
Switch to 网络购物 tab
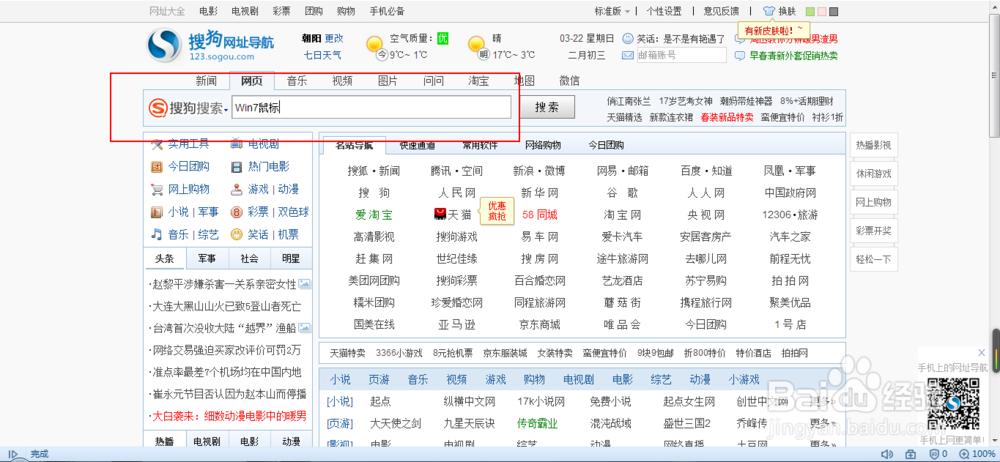tap(543, 145)
